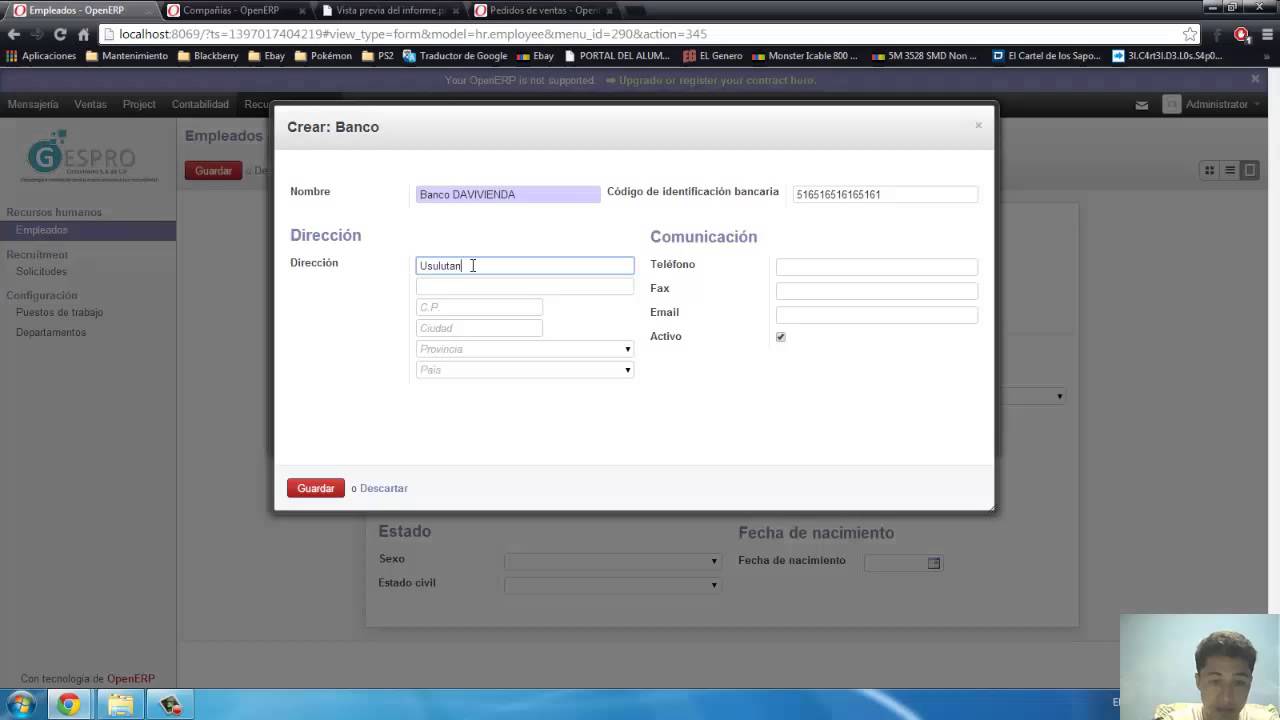Dismiss the unsupported OpenERP notice bar
The height and width of the screenshot is (720, 1280).
click(1255, 79)
